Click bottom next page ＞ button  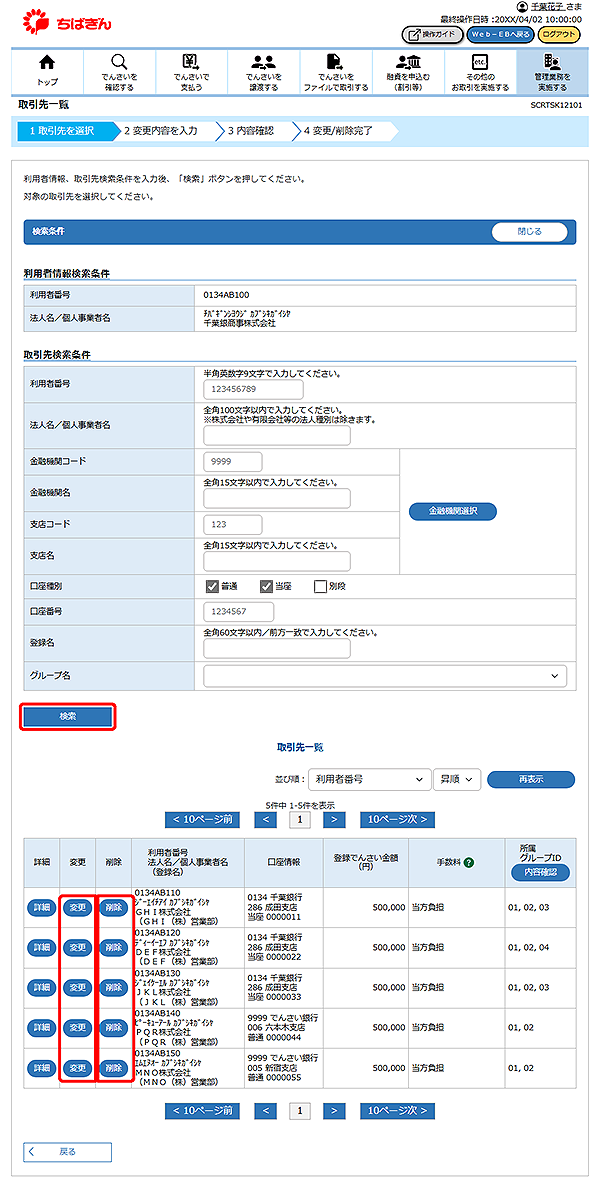pos(334,1111)
